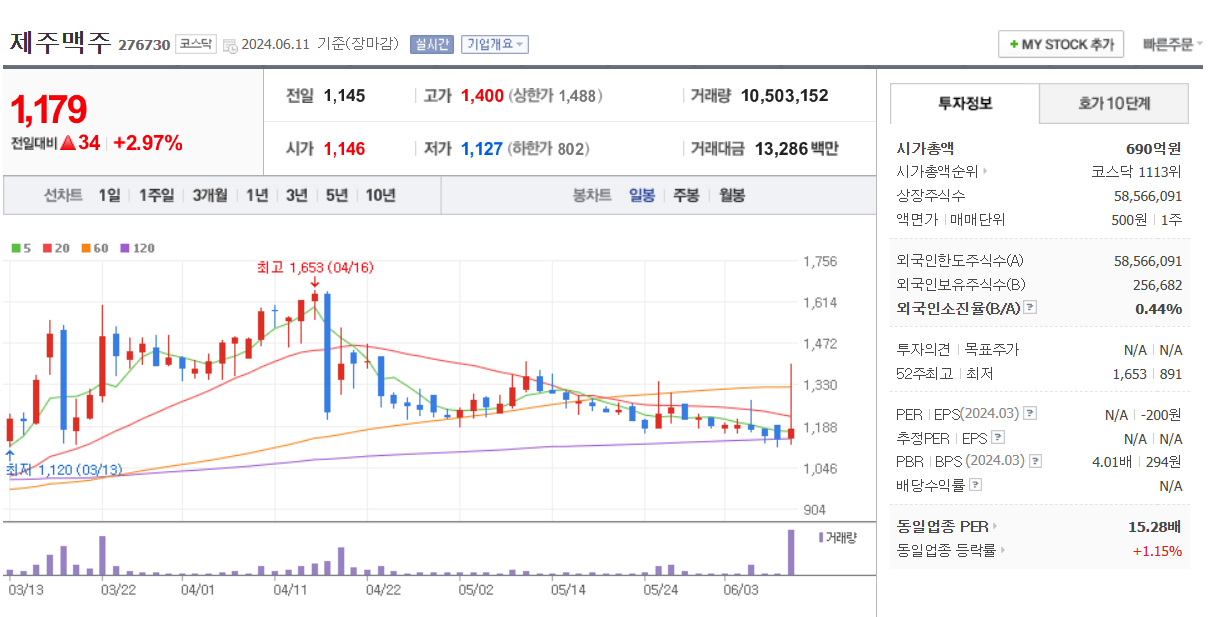Switch to the 호가10단계 tab
This screenshot has height=617, width=1210.
1114,103
